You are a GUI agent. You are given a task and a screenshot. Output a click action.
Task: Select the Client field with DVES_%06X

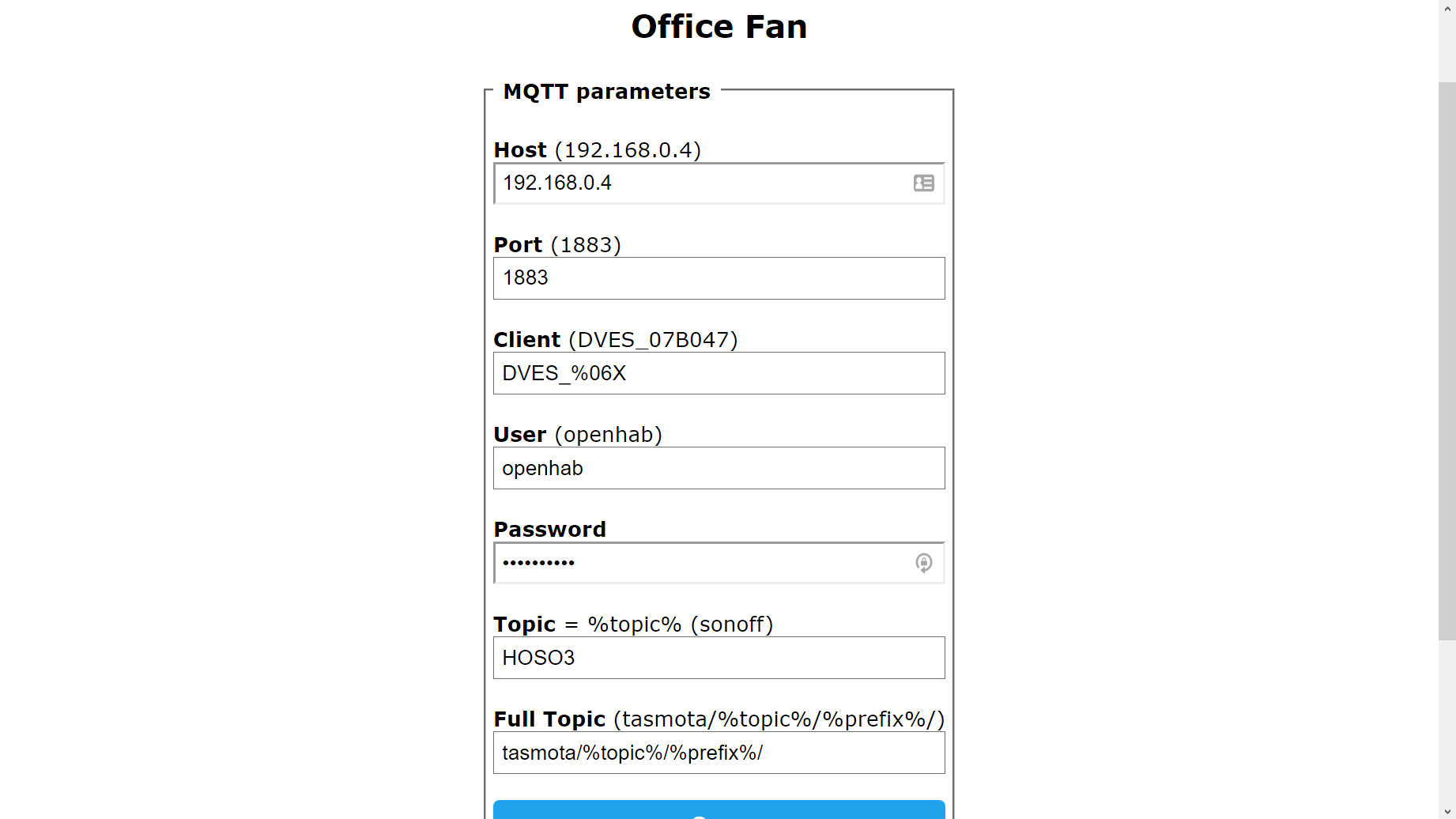(719, 373)
